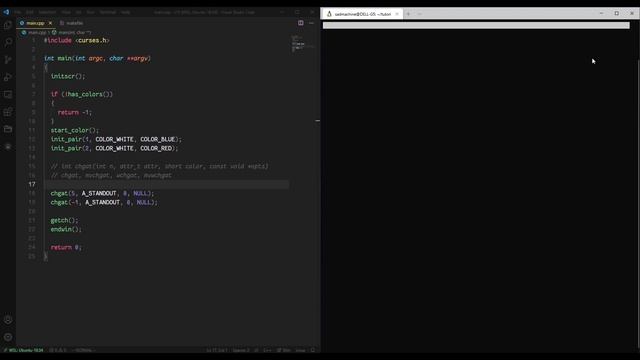Click the C++ language mode status entry
This screenshot has width=640, height=360.
[x=267, y=350]
